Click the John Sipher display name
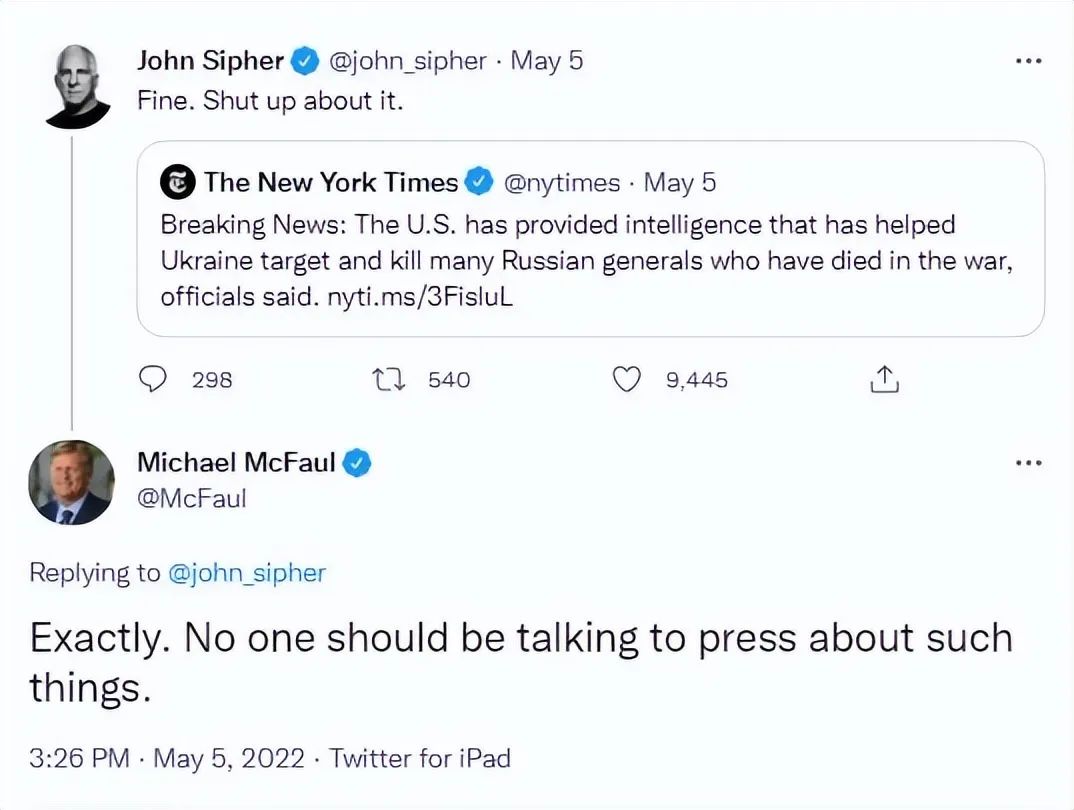Image resolution: width=1074 pixels, height=810 pixels. (210, 61)
